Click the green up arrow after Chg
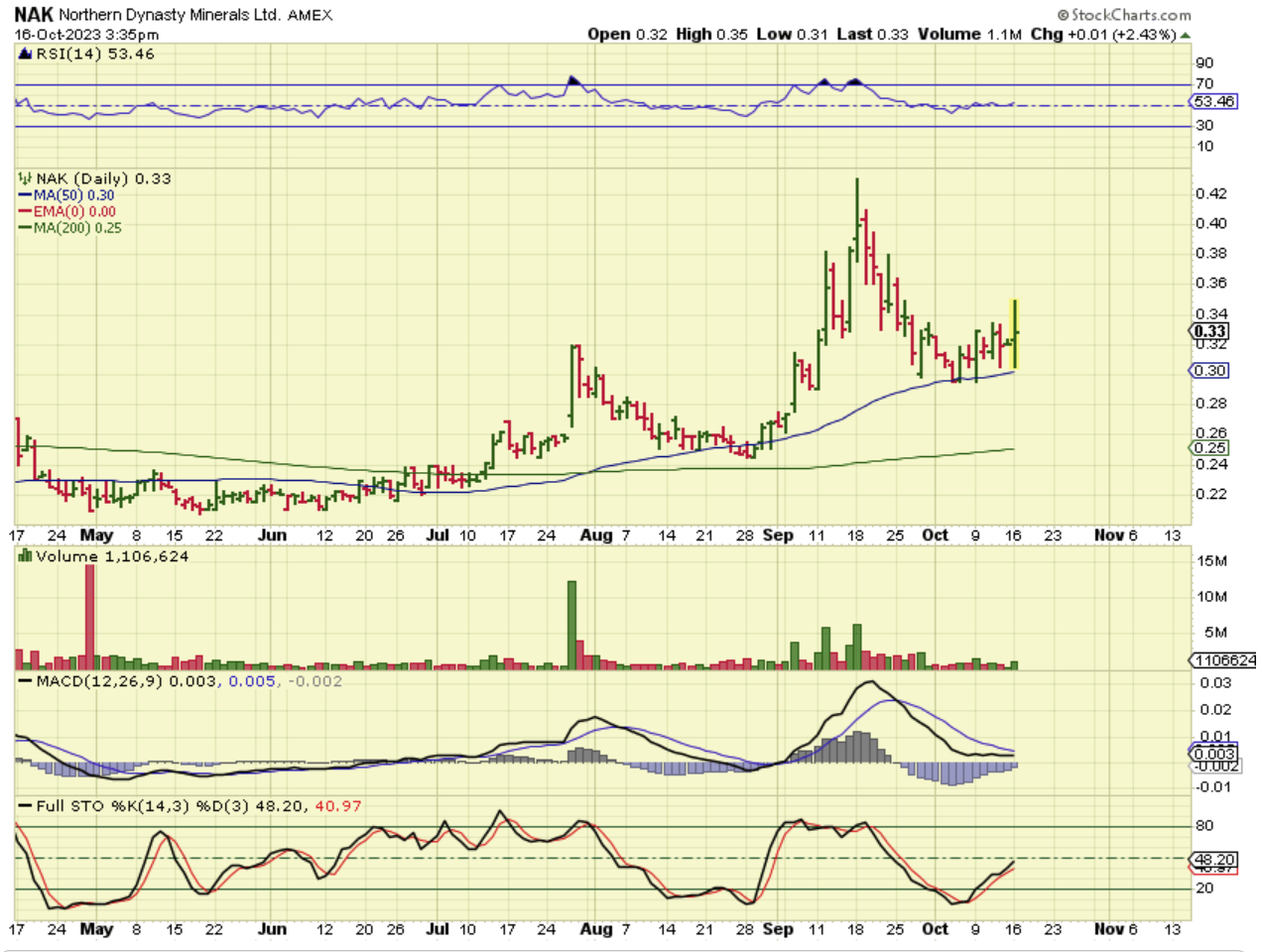Viewport: 1262px width, 952px height. coord(1185,34)
